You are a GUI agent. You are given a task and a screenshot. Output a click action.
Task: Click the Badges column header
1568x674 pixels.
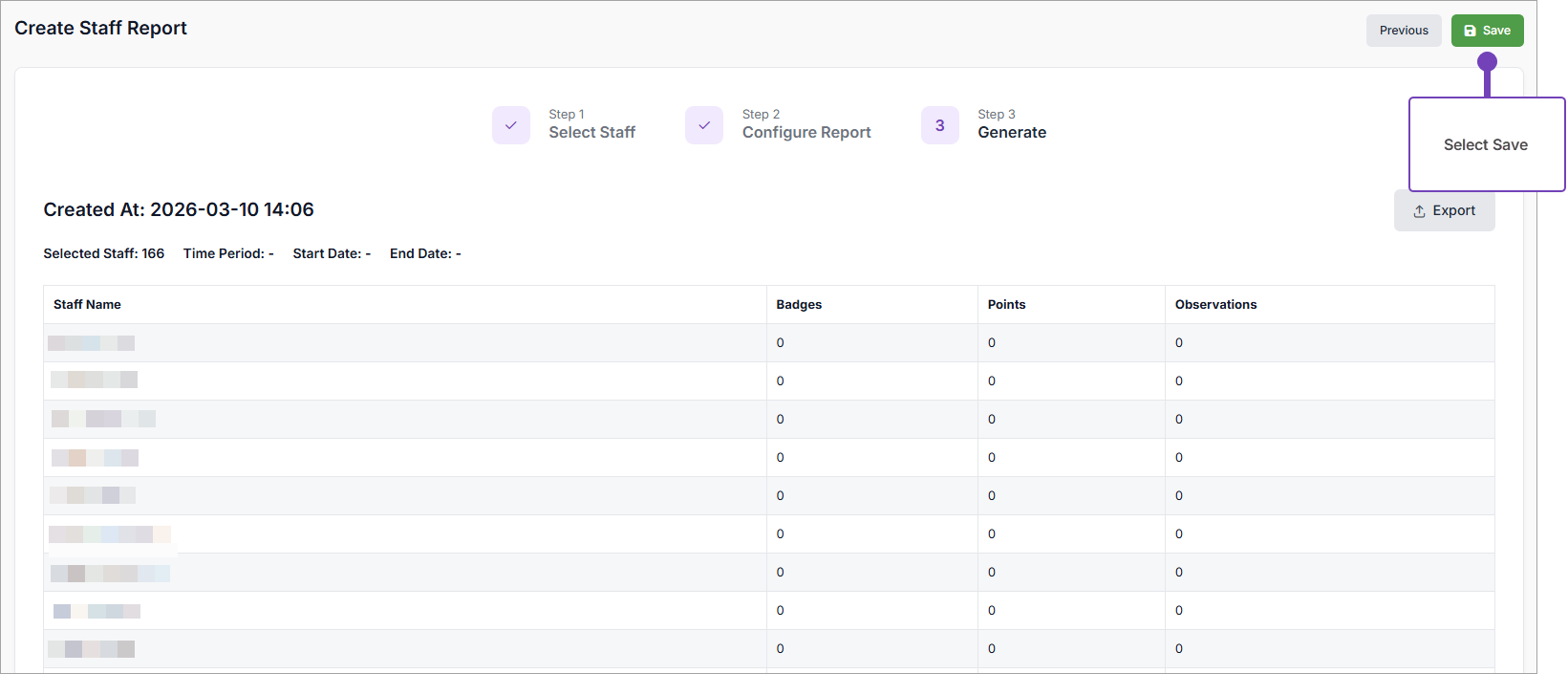coord(799,305)
